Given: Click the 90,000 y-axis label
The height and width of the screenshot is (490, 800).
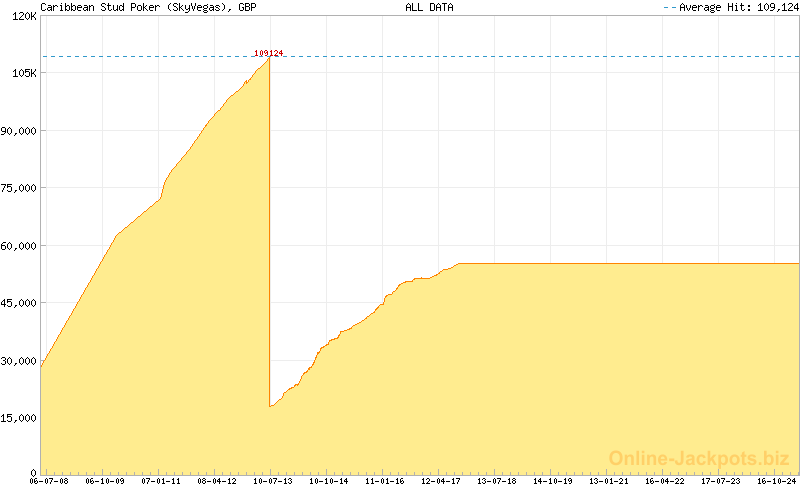Looking at the screenshot, I should click(x=19, y=131).
